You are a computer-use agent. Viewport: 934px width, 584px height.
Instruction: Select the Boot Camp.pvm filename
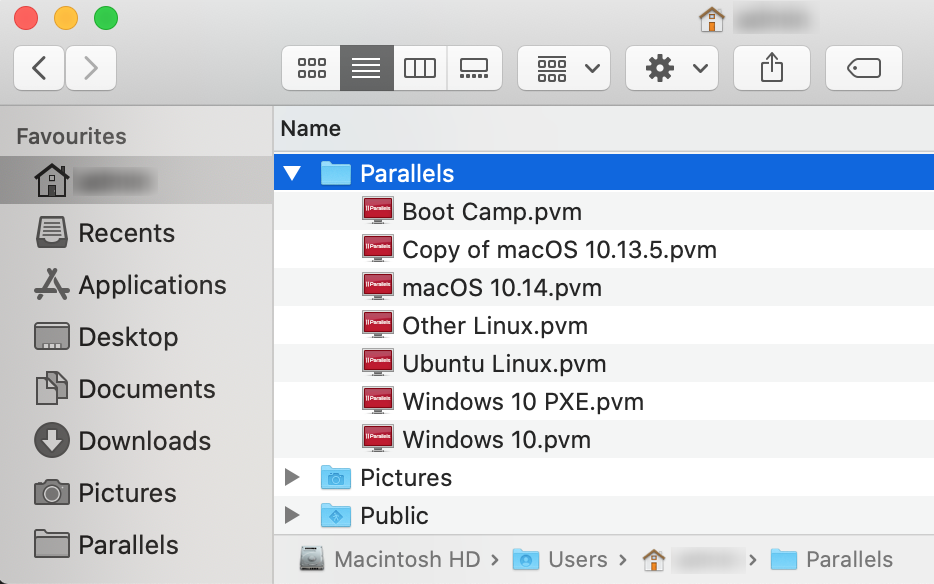492,212
